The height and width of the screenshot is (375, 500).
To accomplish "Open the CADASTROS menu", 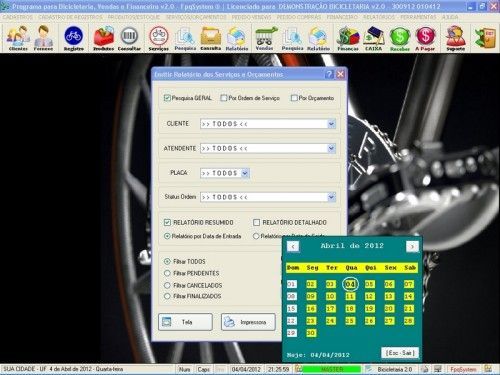I will point(18,17).
